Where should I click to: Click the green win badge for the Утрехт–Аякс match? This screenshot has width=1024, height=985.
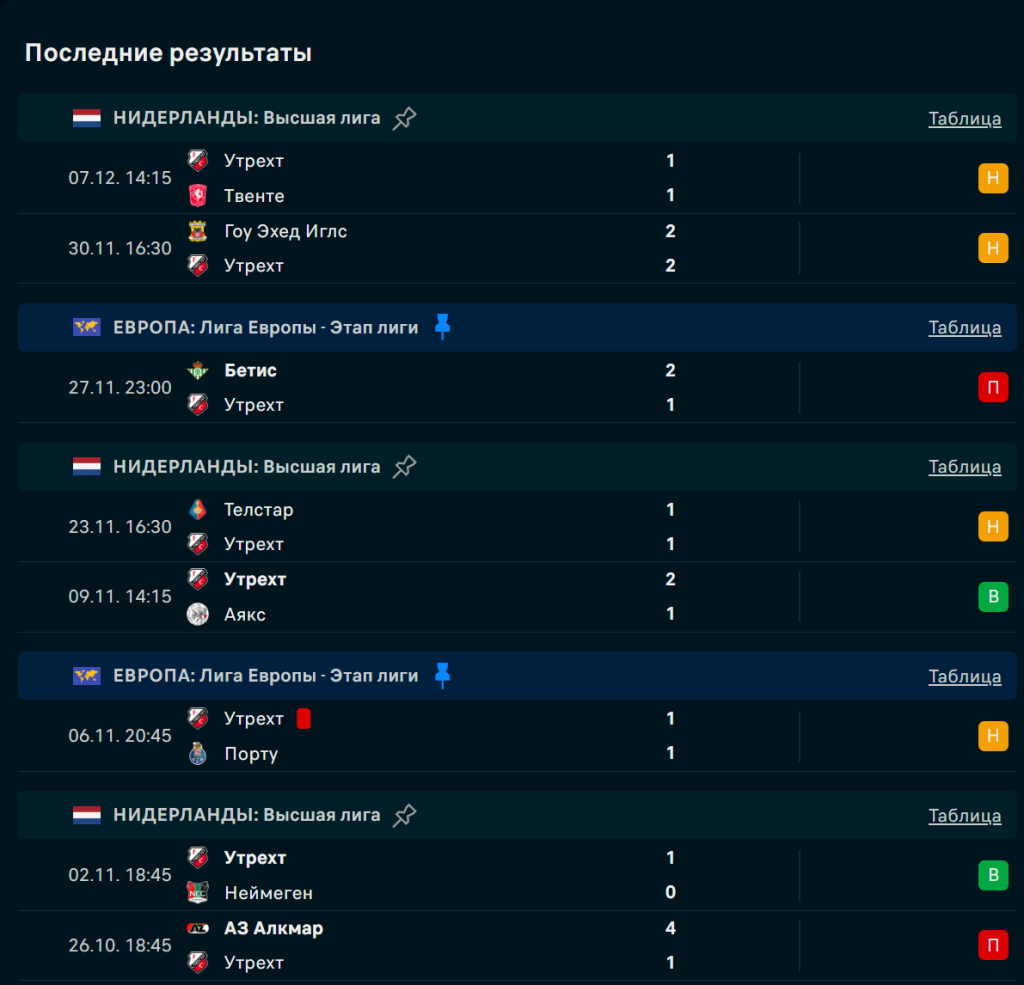click(992, 597)
